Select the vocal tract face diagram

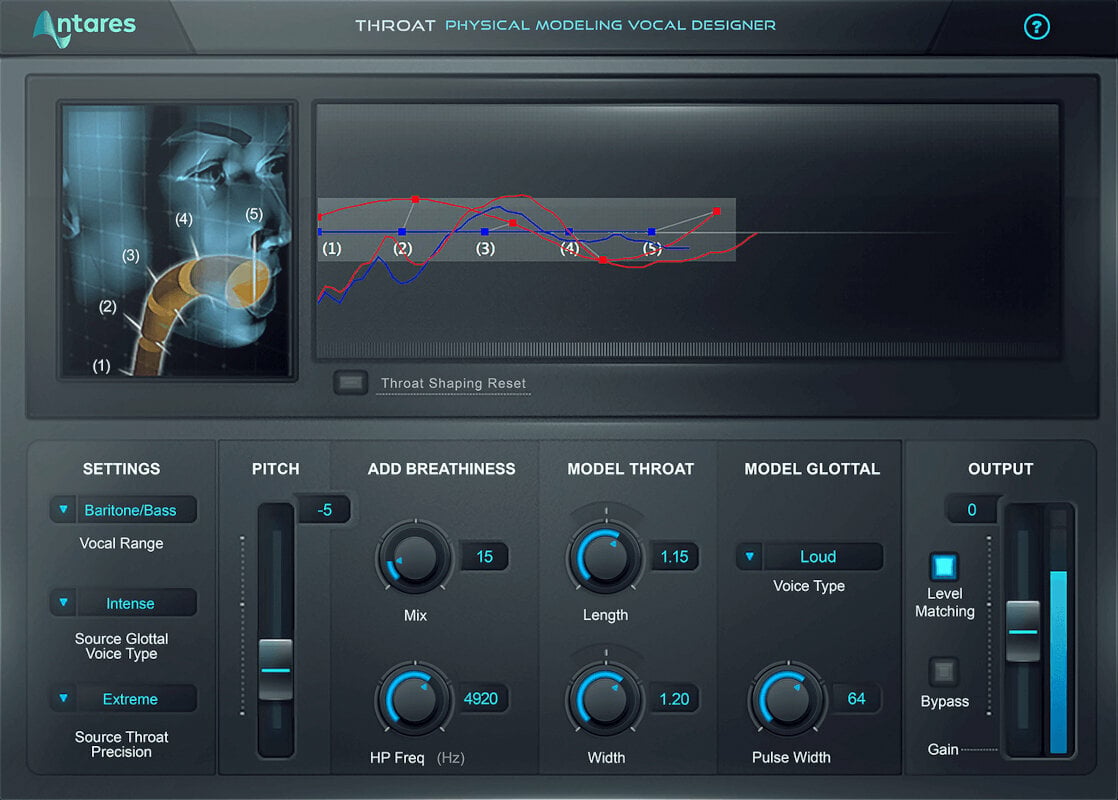tap(177, 240)
